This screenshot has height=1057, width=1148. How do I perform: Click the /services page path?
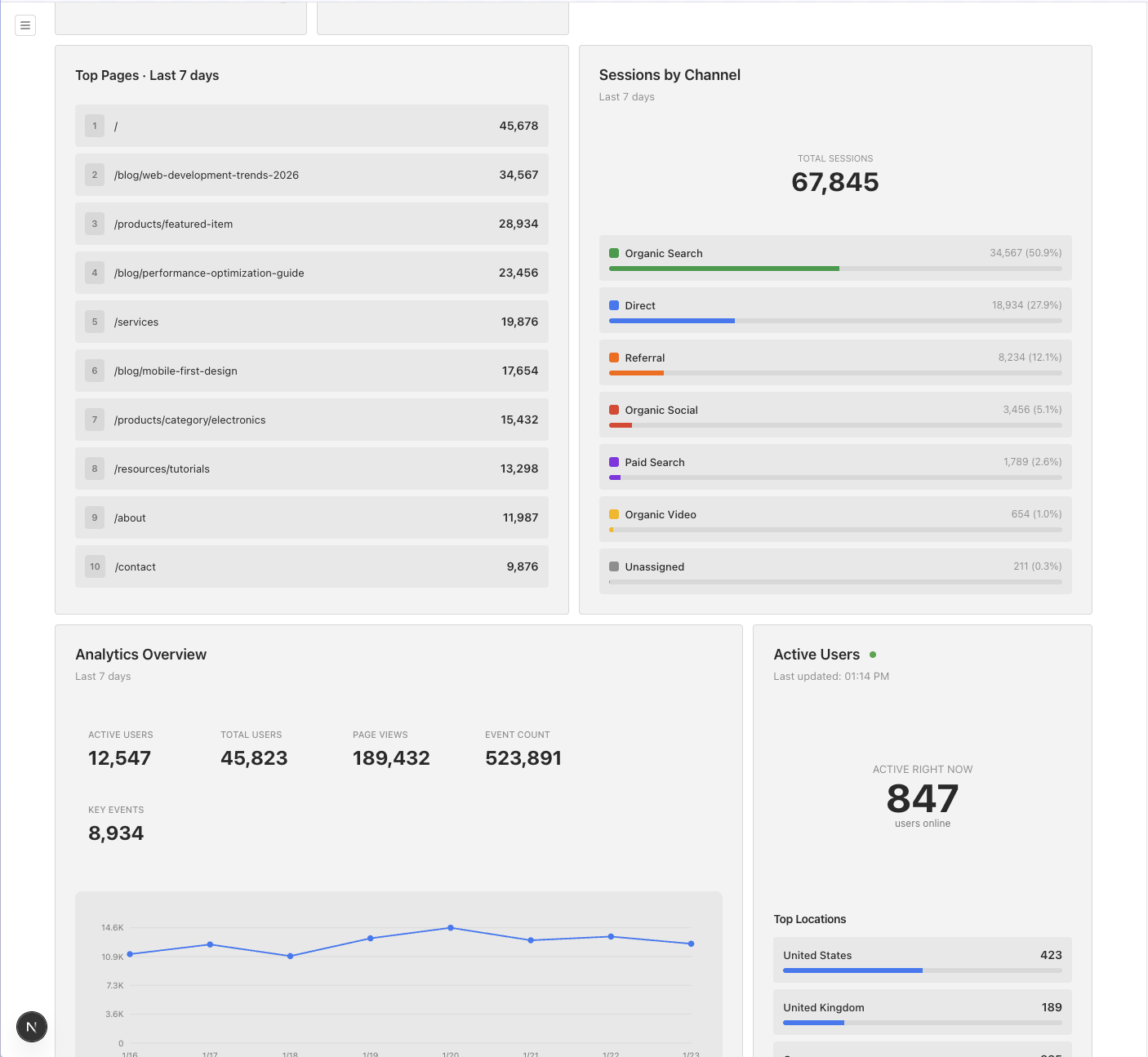coord(136,322)
